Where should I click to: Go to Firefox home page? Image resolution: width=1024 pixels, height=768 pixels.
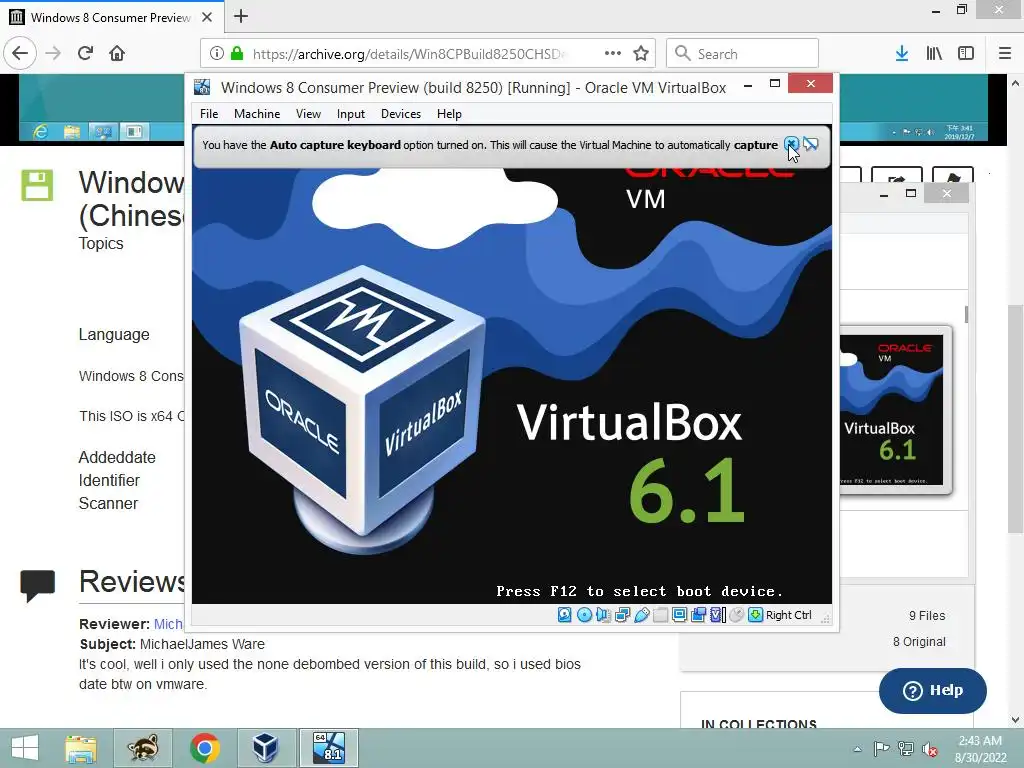coord(117,53)
